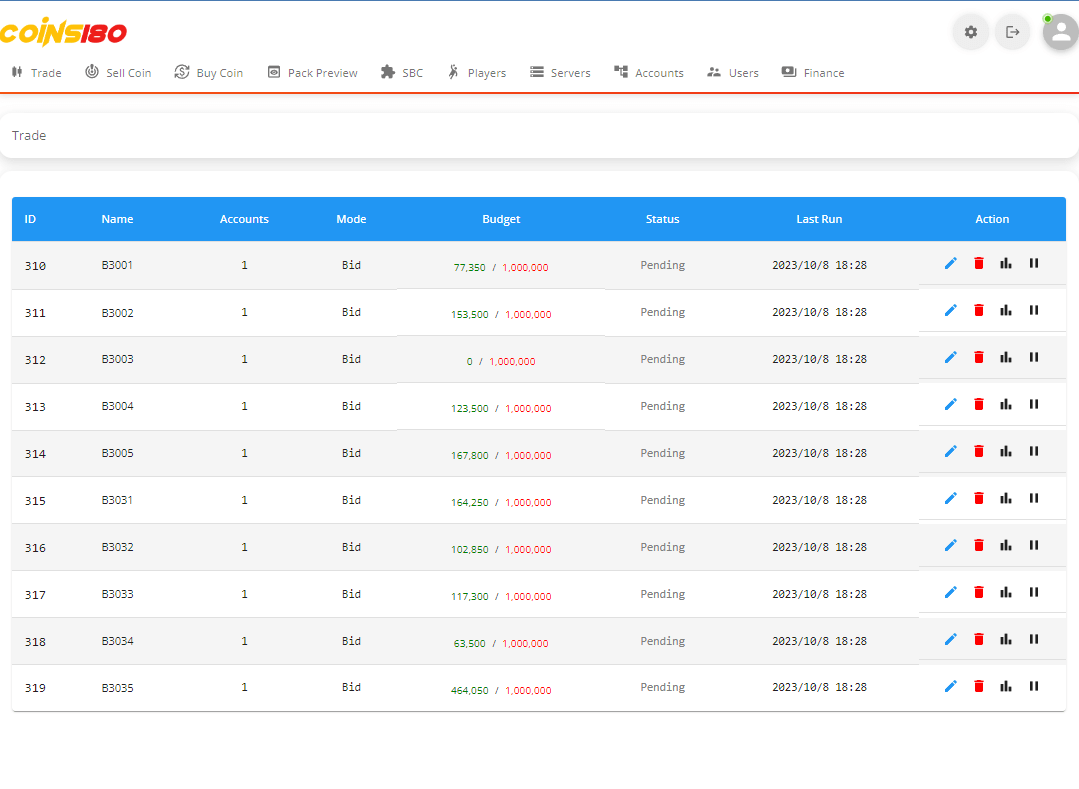Click the Finance menu icon
Image resolution: width=1079 pixels, height=789 pixels.
(787, 72)
